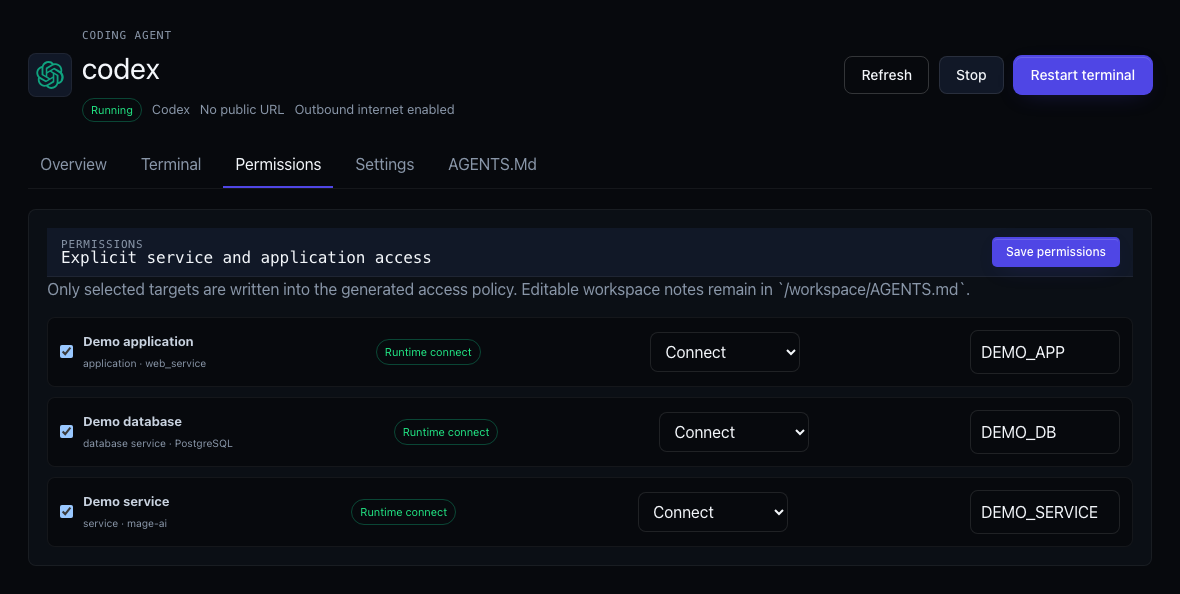Click the "Demo database" title text
This screenshot has width=1180, height=594.
(x=132, y=422)
